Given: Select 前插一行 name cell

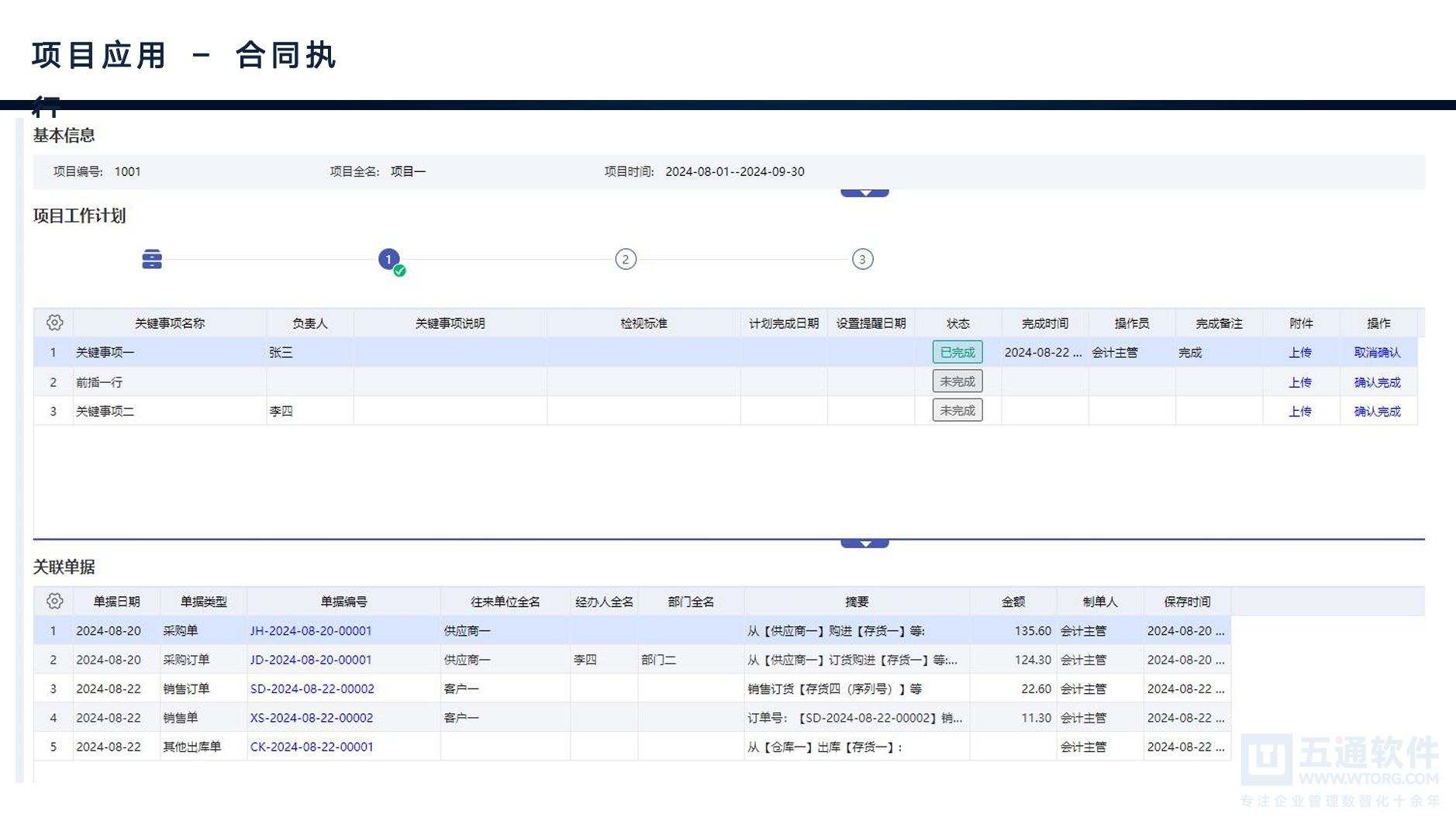Looking at the screenshot, I should point(170,382).
